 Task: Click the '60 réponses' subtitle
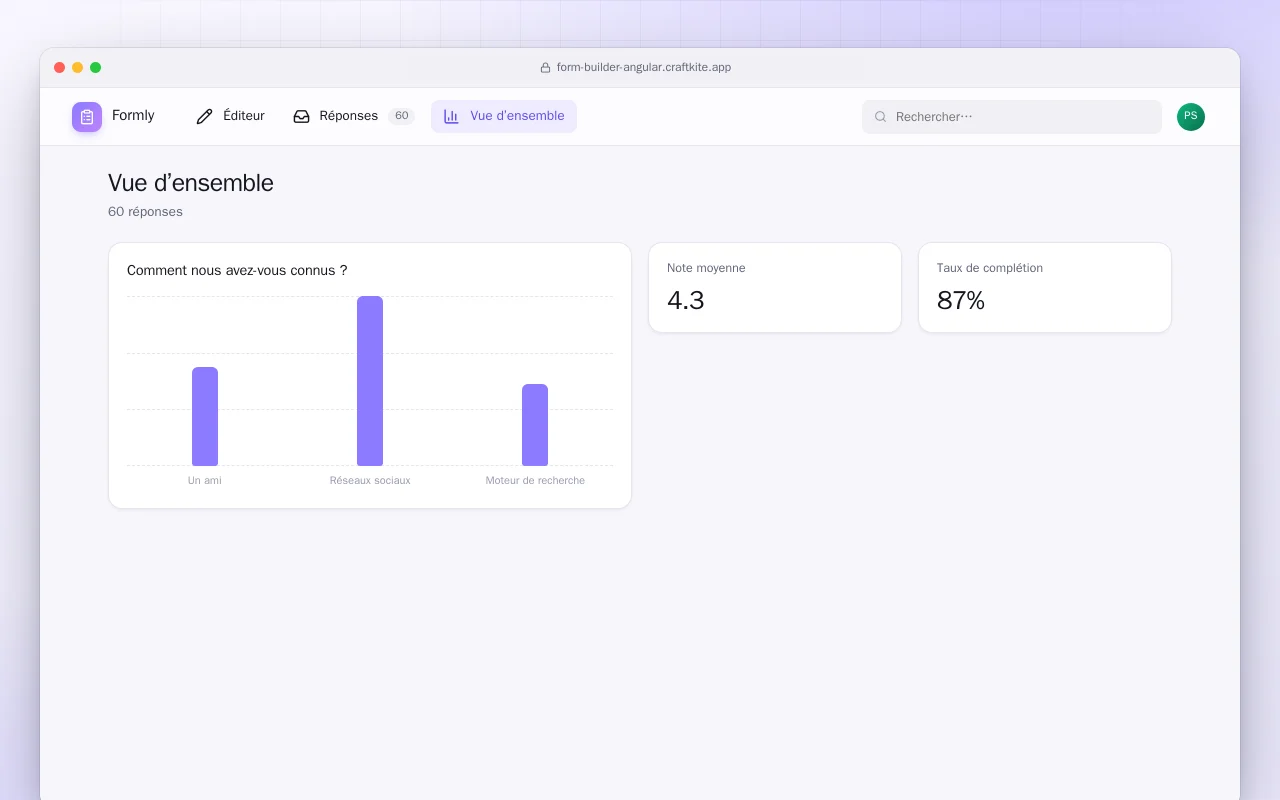145,212
